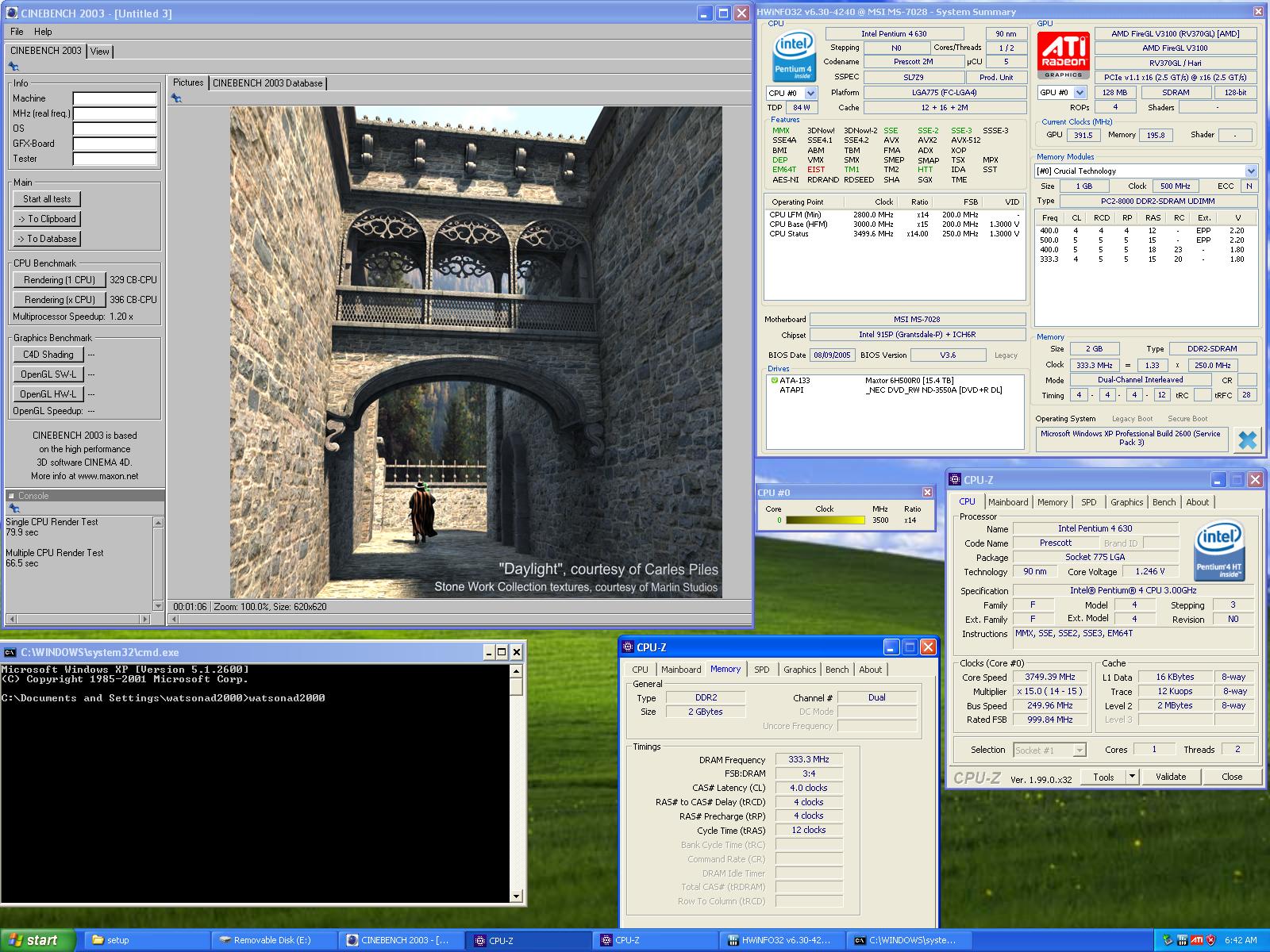
Task: Click the 396 CB-CPU score
Action: pyautogui.click(x=133, y=300)
